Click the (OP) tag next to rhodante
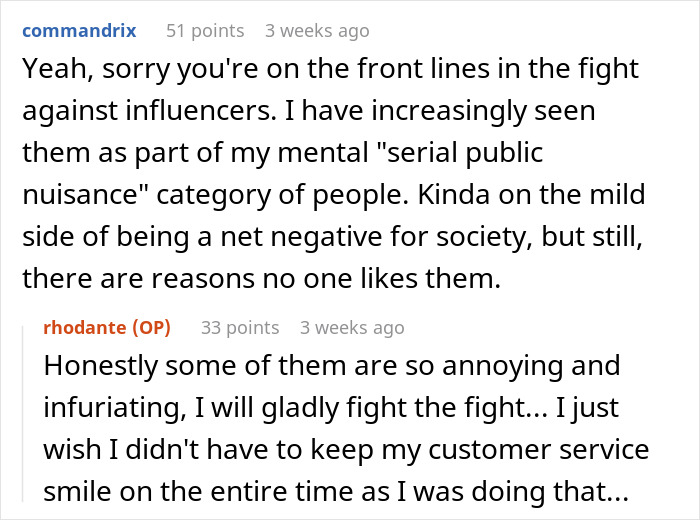Viewport: 700px width, 520px height. [151, 328]
